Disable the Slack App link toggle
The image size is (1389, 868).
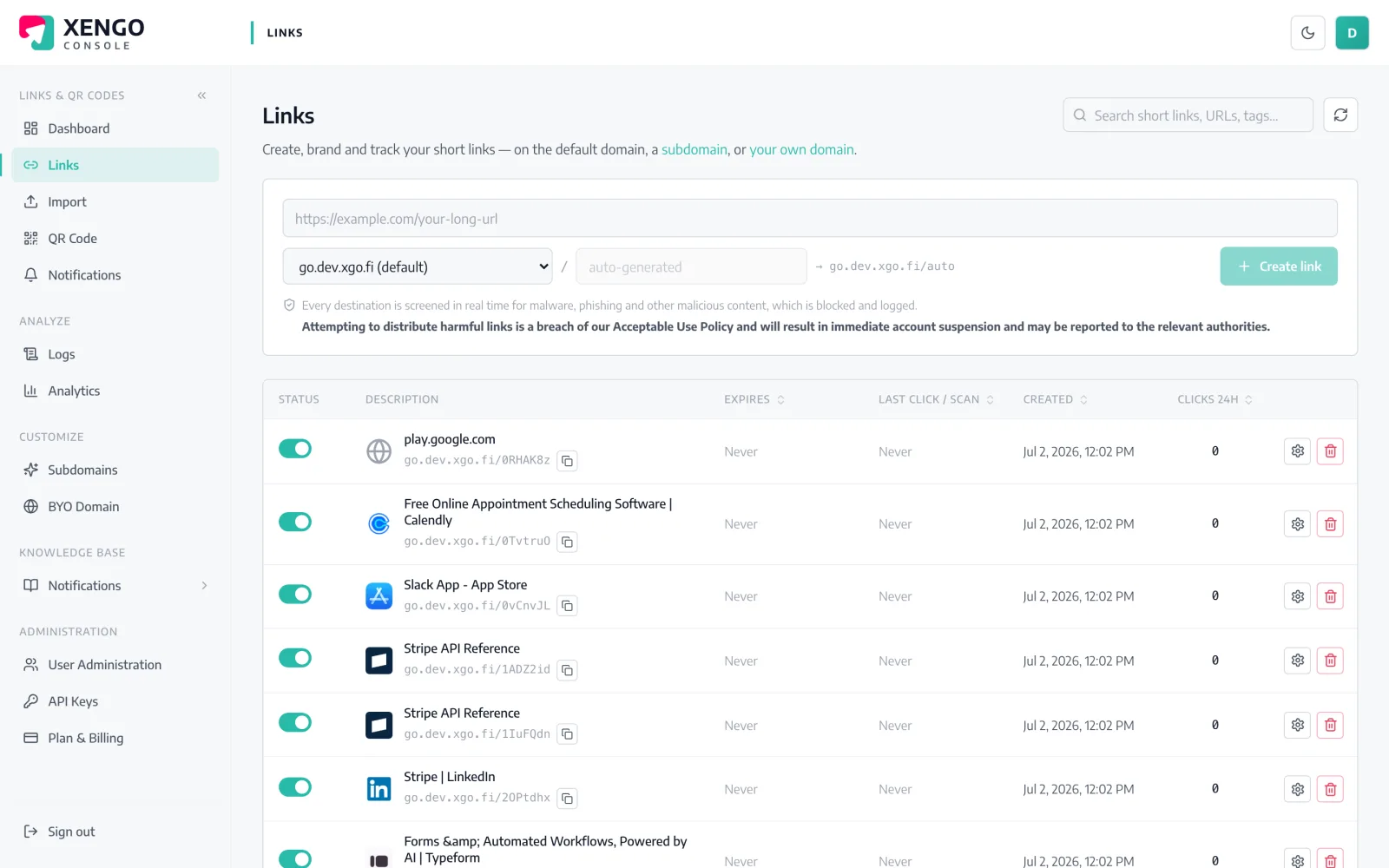[x=295, y=595]
